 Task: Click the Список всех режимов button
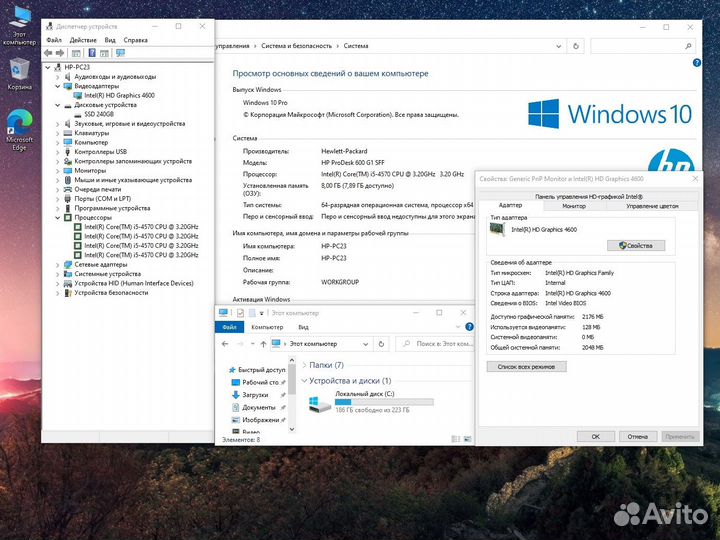point(526,367)
